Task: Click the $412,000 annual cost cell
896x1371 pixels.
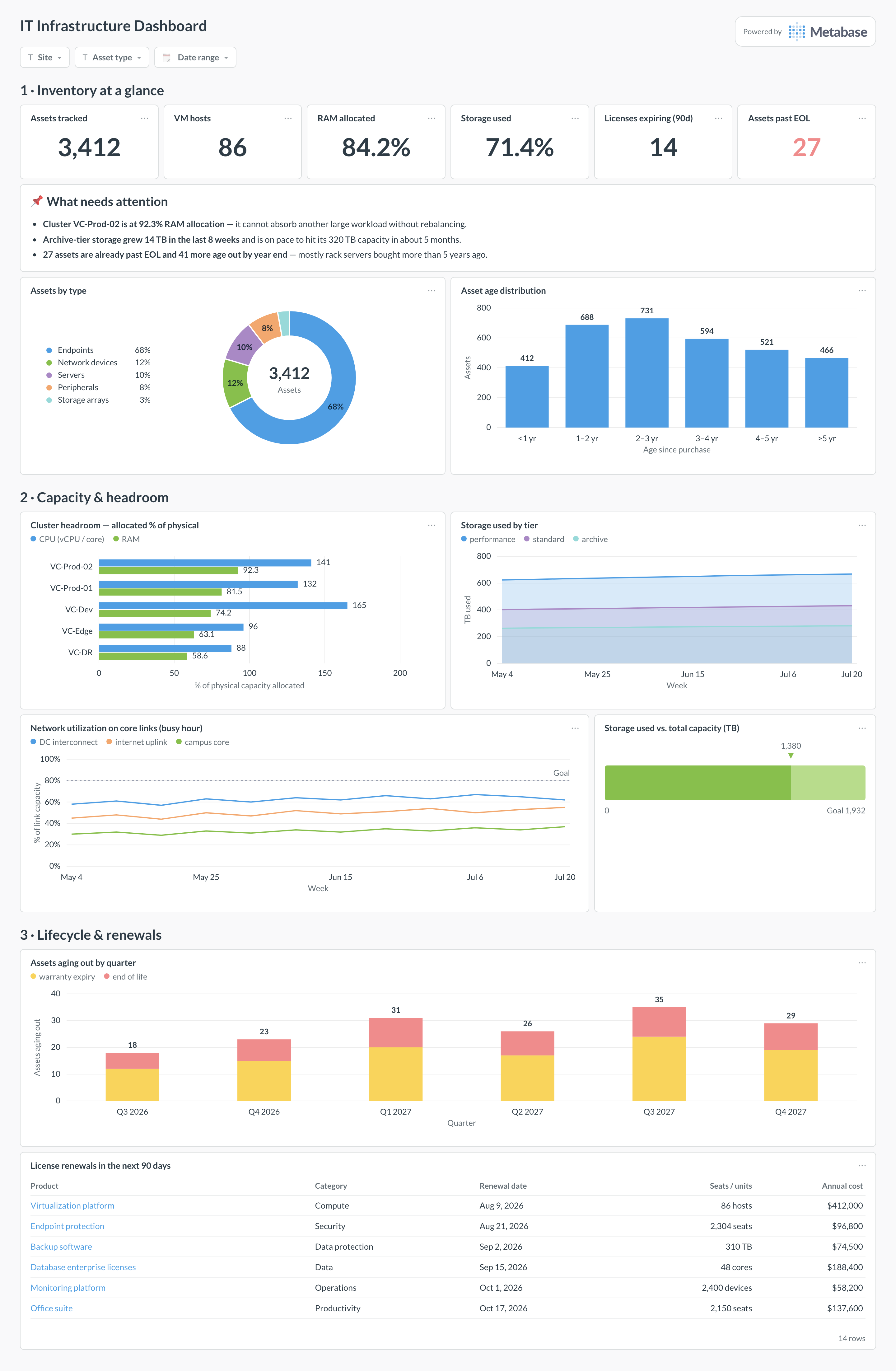Action: tap(845, 1206)
